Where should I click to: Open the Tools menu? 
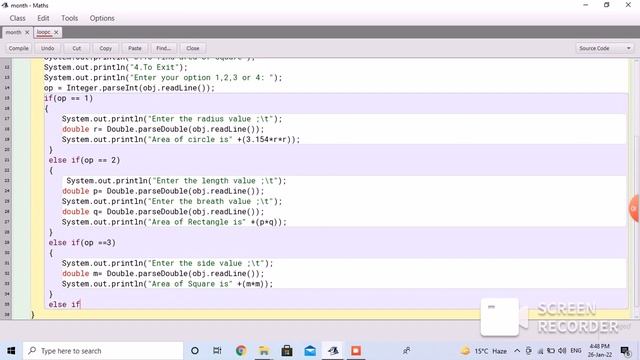pyautogui.click(x=69, y=18)
